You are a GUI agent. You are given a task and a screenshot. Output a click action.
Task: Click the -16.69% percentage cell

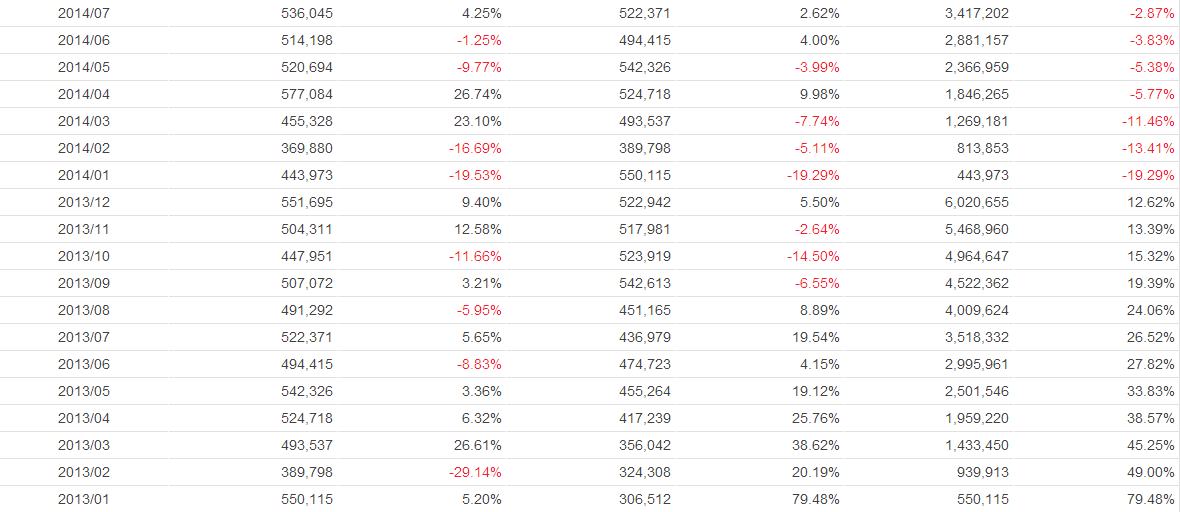click(x=475, y=148)
